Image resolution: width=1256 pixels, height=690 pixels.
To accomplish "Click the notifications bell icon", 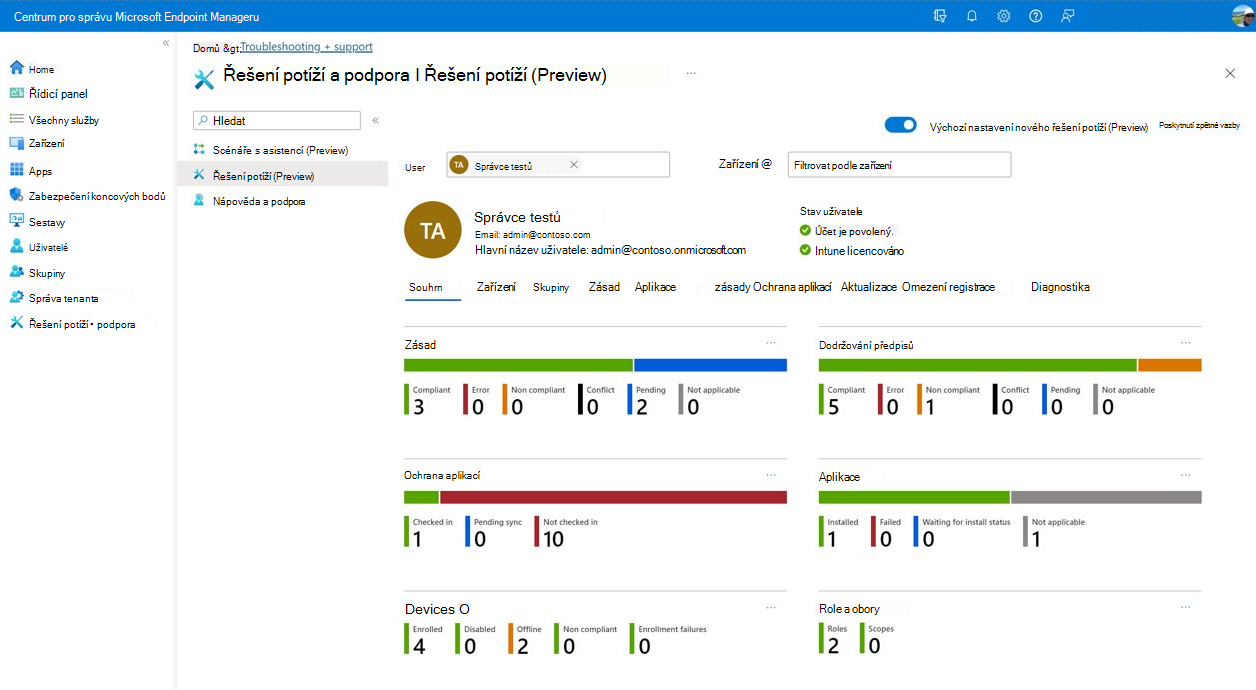I will point(972,16).
